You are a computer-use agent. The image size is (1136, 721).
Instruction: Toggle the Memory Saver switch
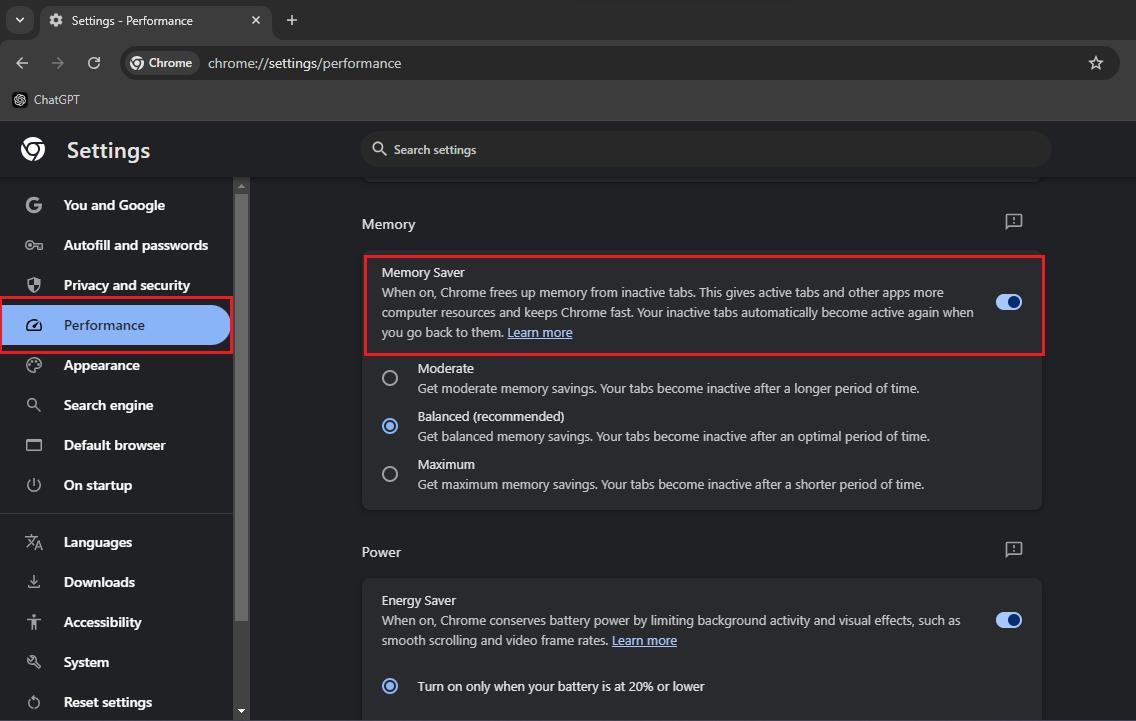(x=1008, y=302)
